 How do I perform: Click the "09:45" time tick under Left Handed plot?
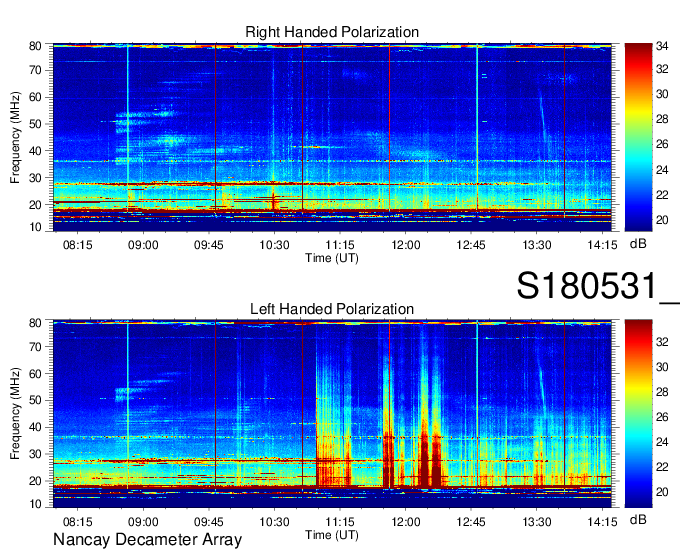(x=209, y=522)
